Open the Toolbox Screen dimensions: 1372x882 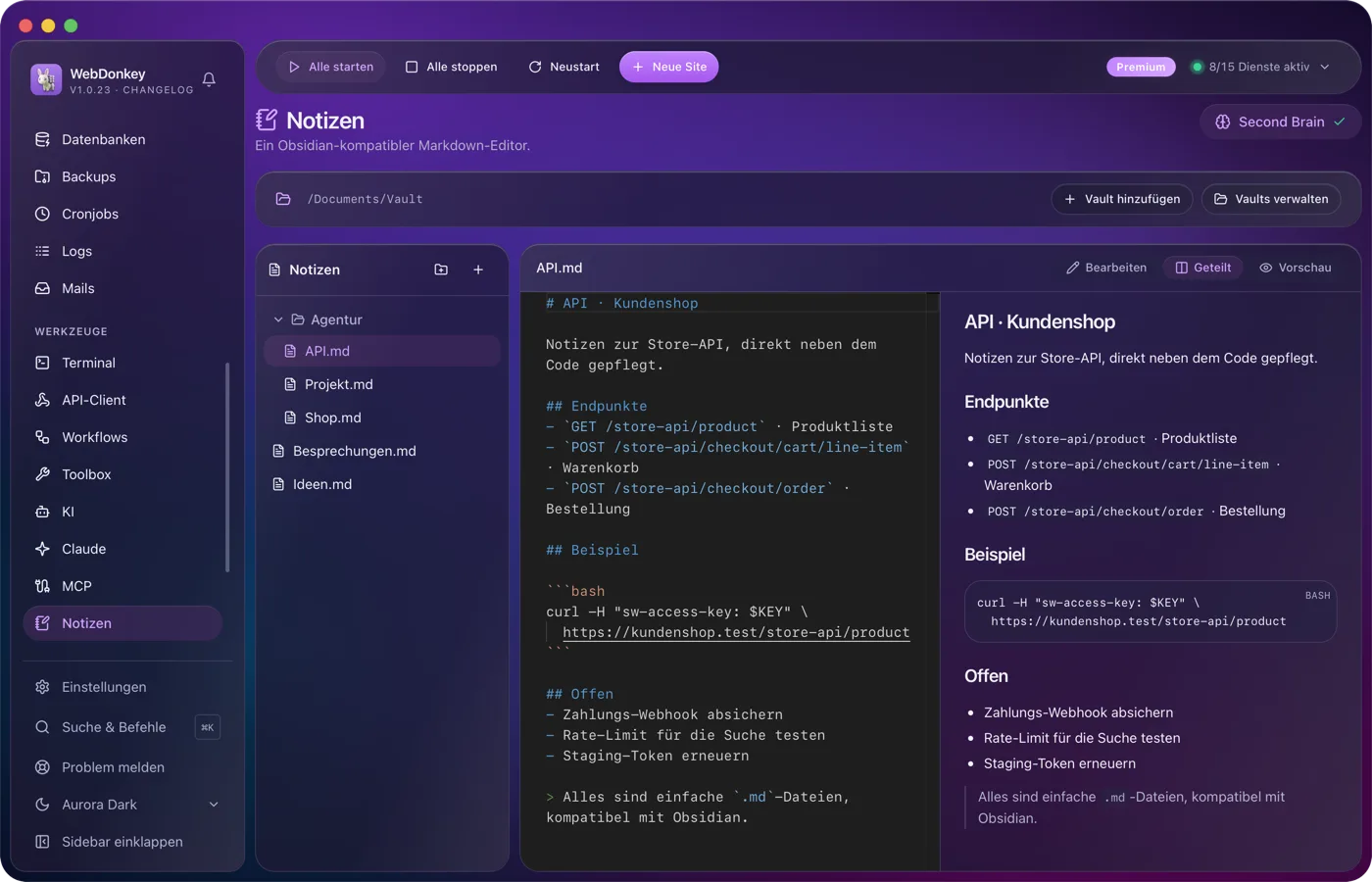click(x=123, y=474)
